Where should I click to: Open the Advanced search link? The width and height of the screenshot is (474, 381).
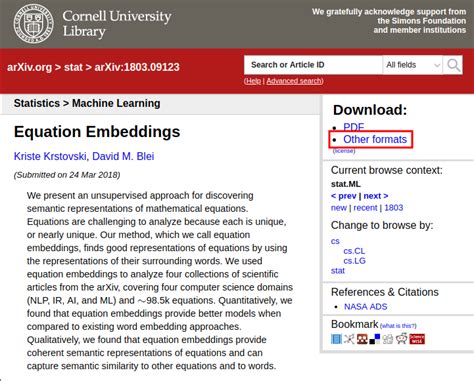(x=294, y=81)
